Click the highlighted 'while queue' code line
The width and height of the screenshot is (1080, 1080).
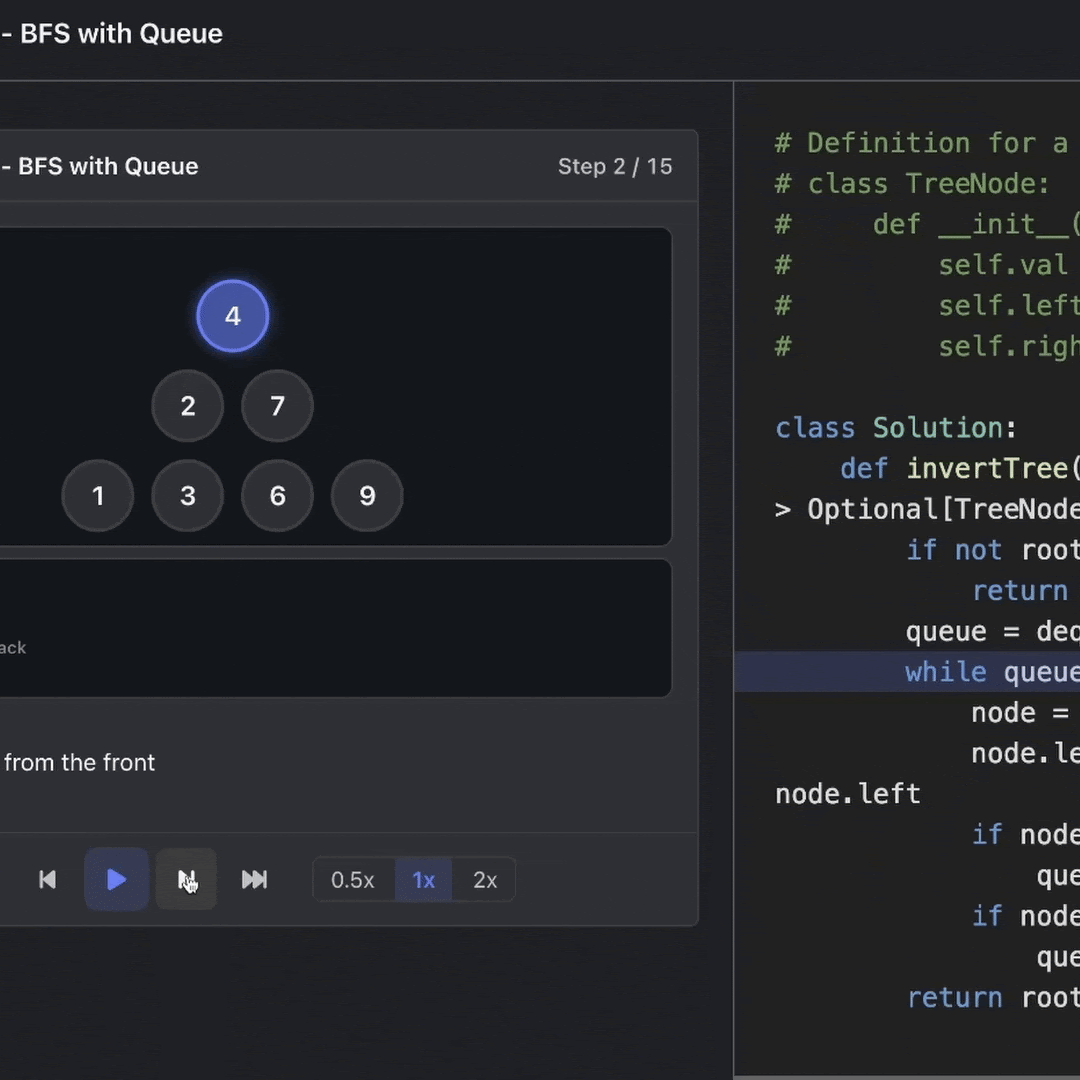click(x=907, y=672)
